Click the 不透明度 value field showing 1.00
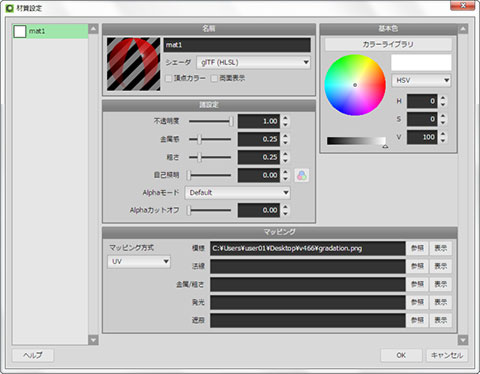The width and height of the screenshot is (480, 374). [x=259, y=121]
